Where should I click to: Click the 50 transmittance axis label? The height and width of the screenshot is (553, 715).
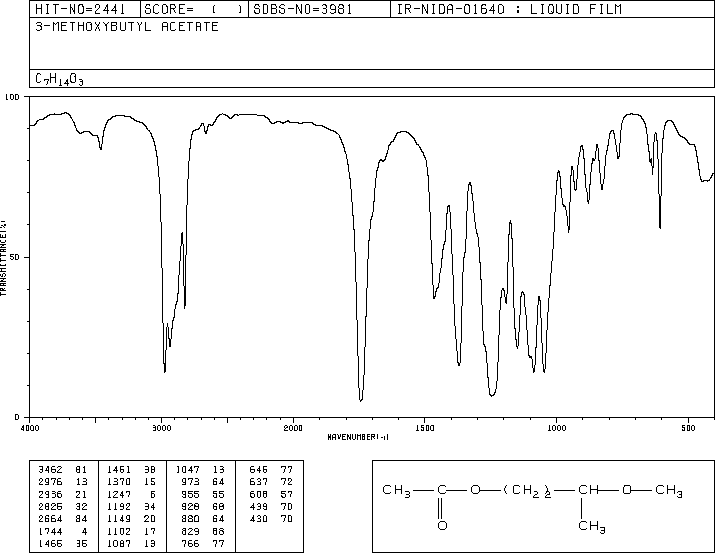click(x=14, y=257)
